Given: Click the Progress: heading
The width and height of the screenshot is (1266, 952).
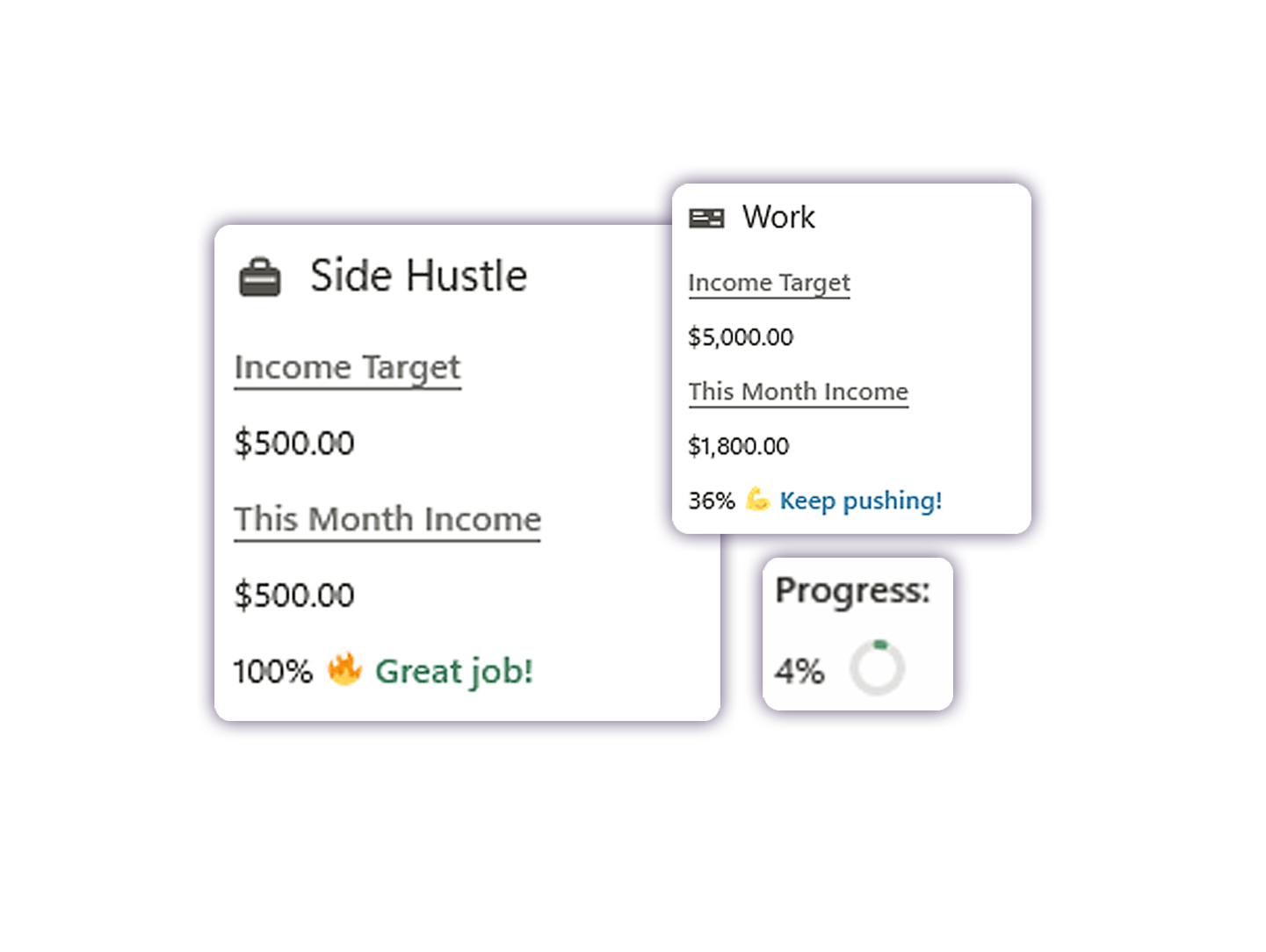Looking at the screenshot, I should pos(852,590).
